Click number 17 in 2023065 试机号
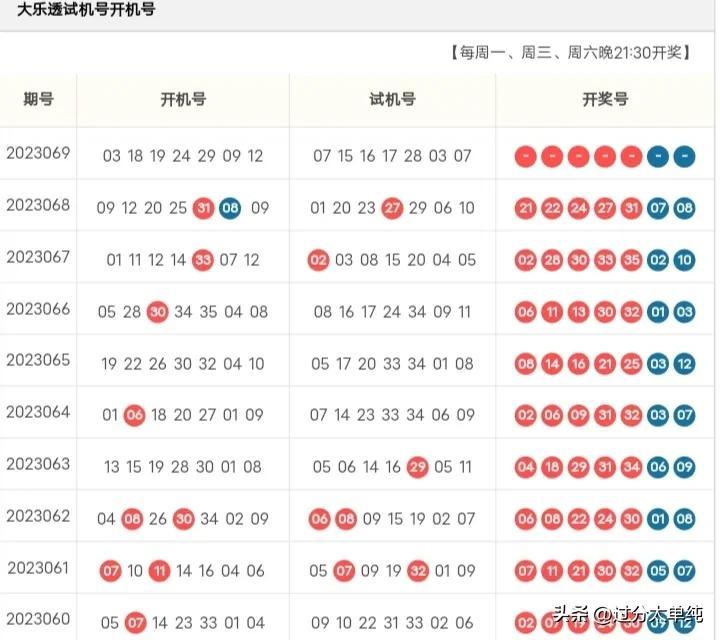The width and height of the screenshot is (720, 640). tap(343, 364)
